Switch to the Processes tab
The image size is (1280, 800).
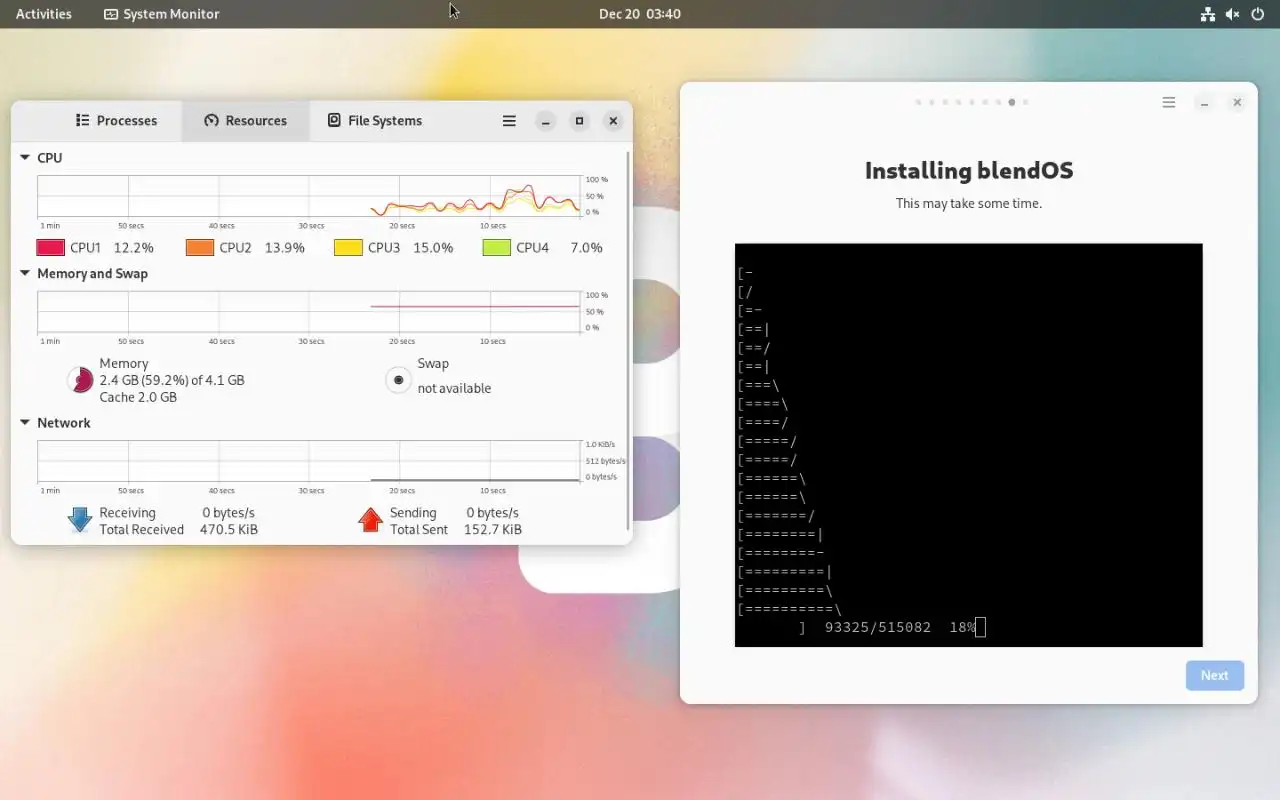point(117,120)
